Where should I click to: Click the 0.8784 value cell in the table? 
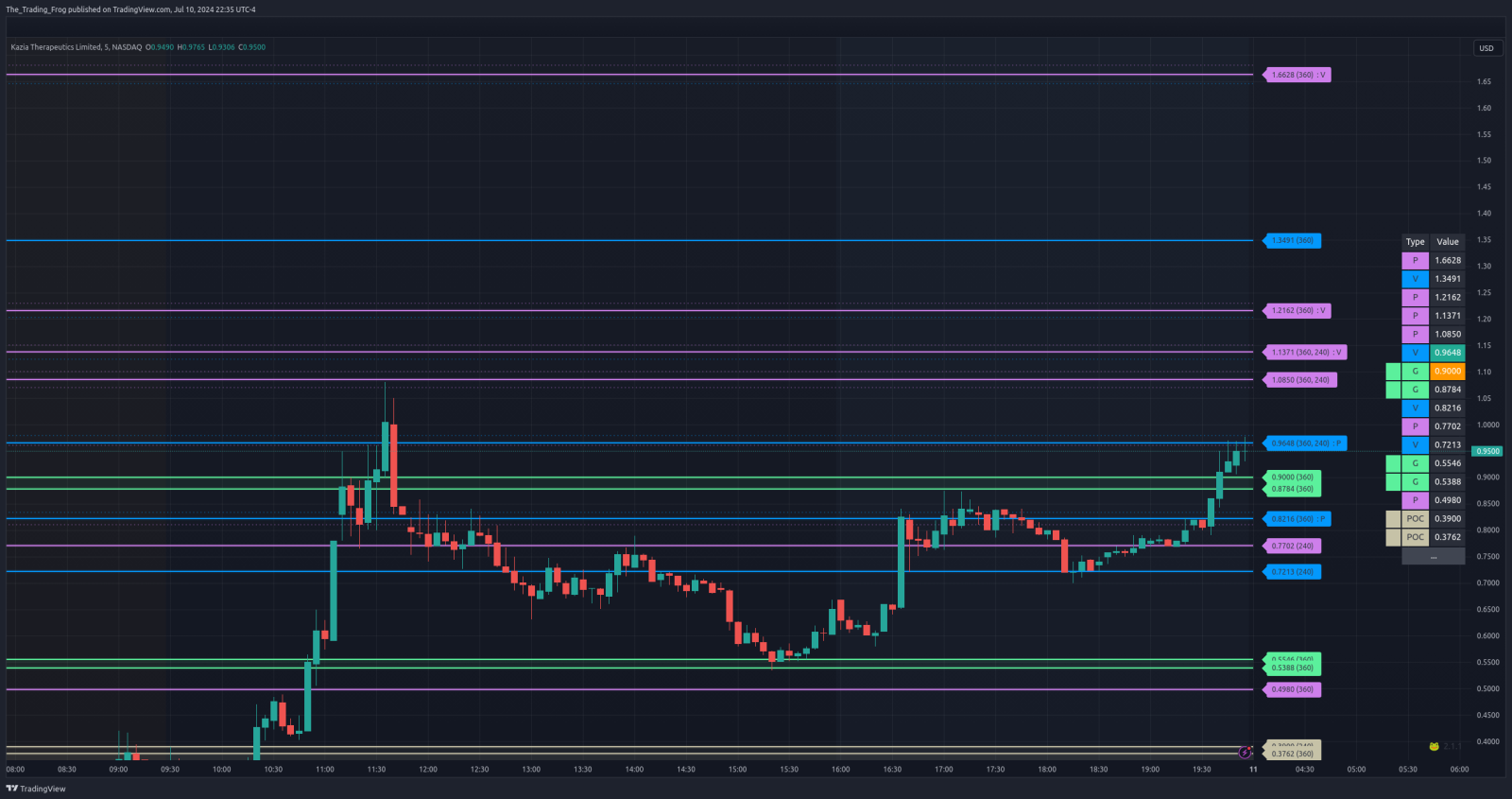(x=1448, y=390)
